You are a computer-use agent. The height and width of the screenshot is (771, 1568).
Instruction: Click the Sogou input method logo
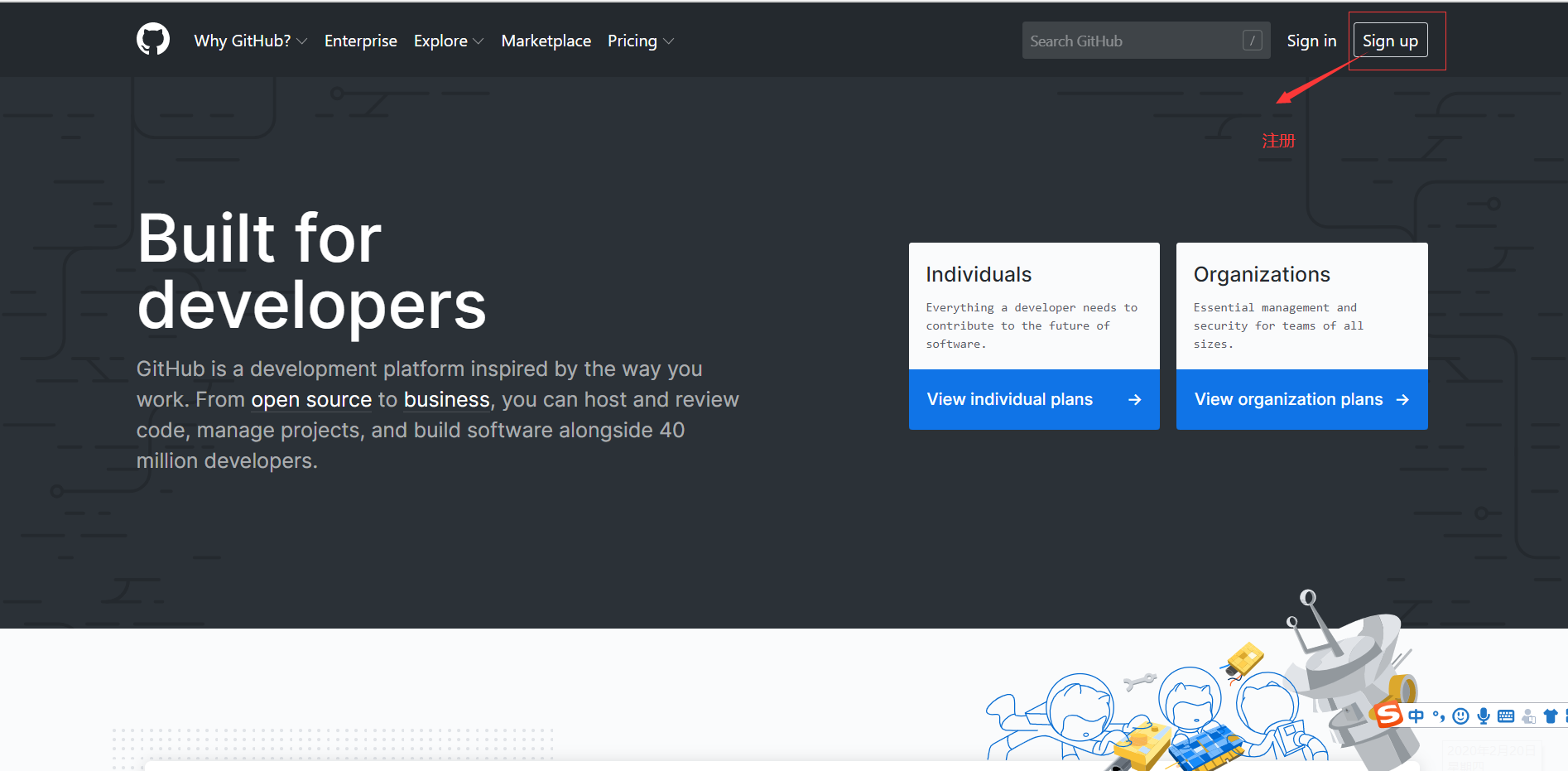[x=1388, y=715]
